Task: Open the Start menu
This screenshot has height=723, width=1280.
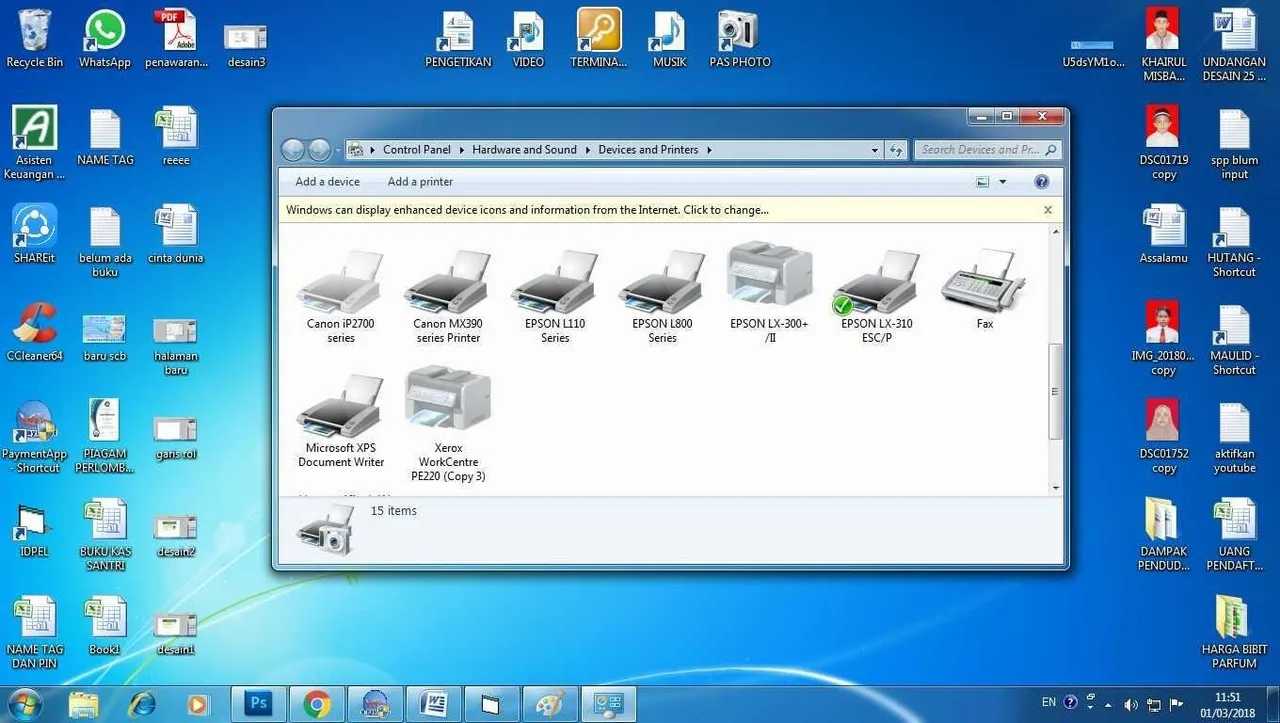Action: 26,704
